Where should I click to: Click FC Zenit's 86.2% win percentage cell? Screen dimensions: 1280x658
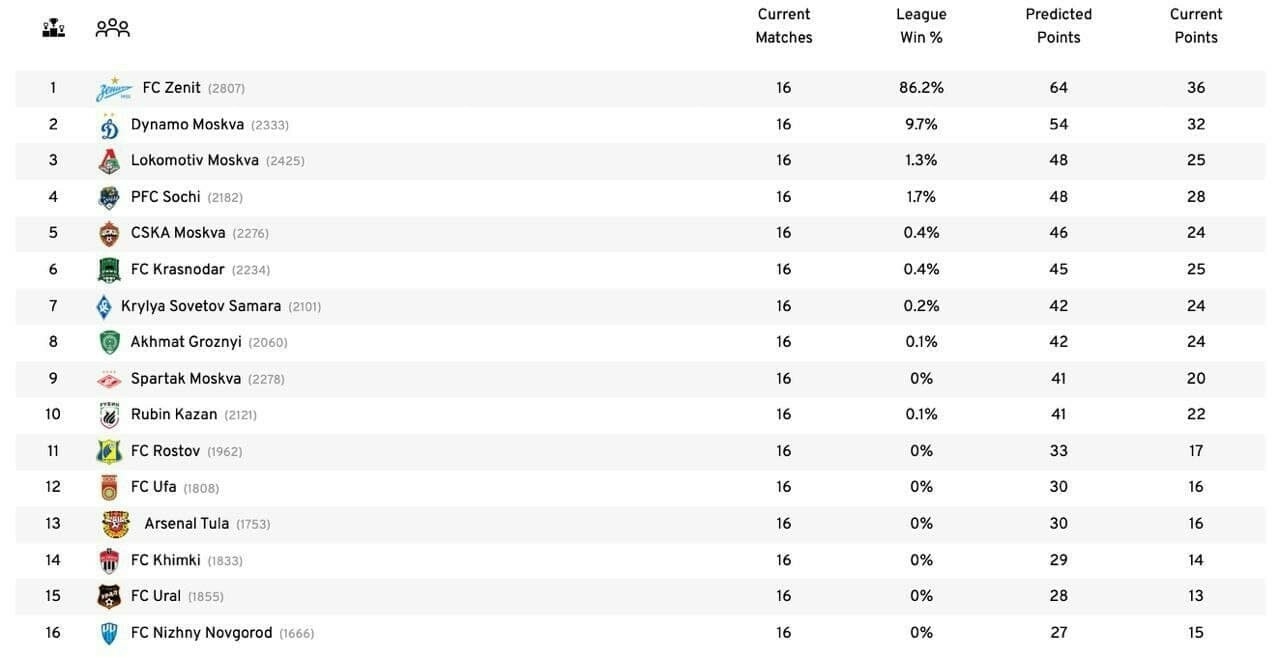921,88
